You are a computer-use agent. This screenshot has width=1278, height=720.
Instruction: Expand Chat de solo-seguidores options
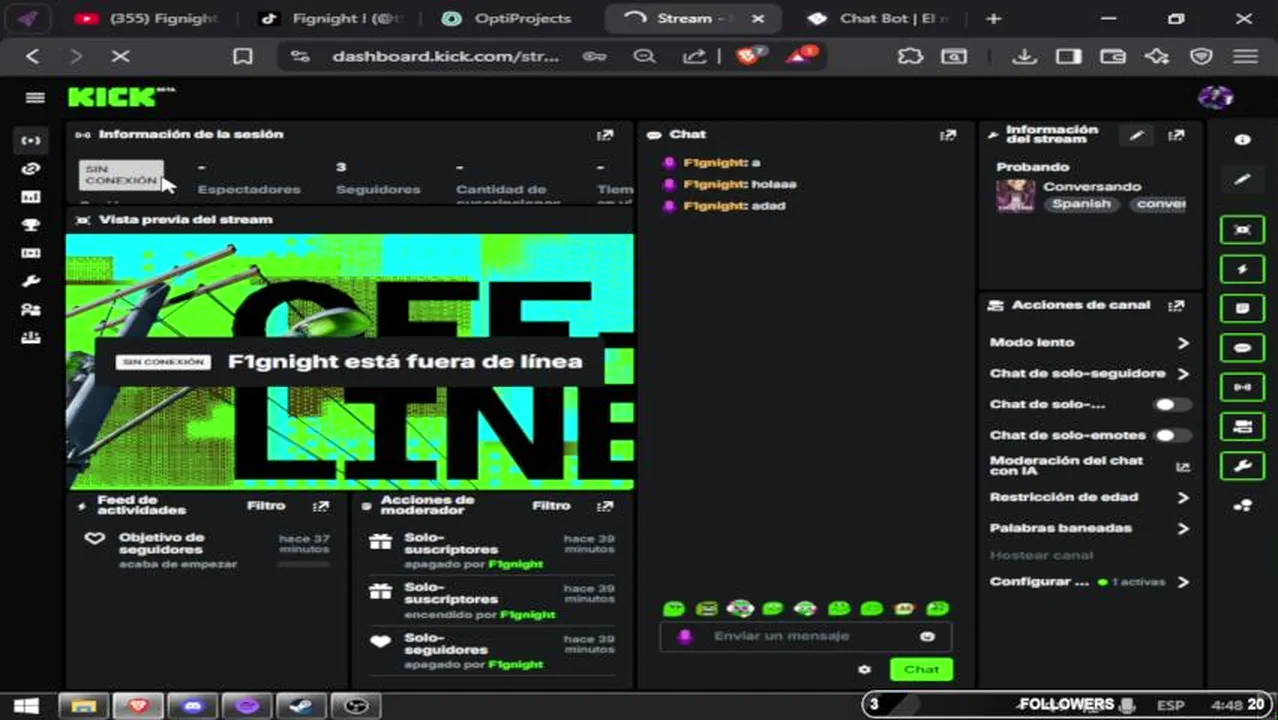pyautogui.click(x=1183, y=374)
